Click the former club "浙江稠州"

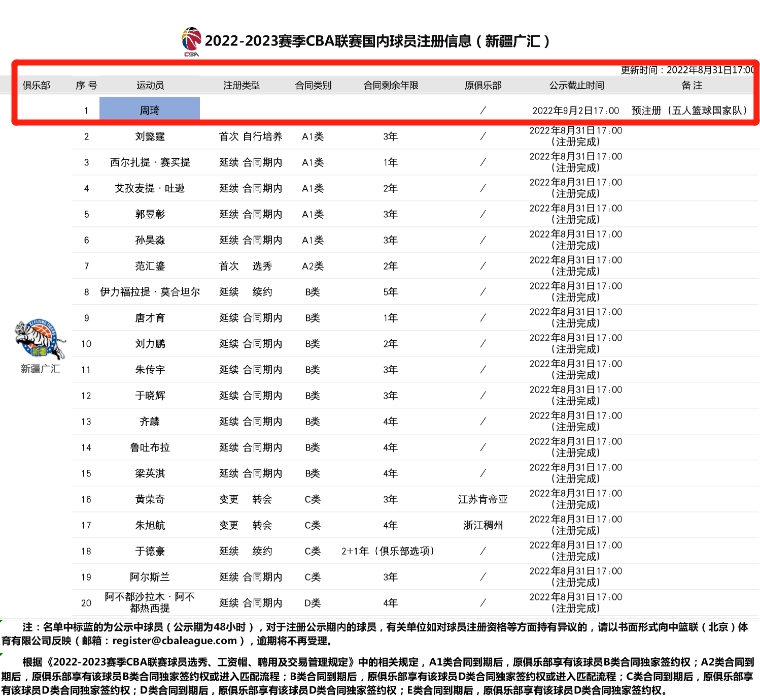tap(483, 525)
